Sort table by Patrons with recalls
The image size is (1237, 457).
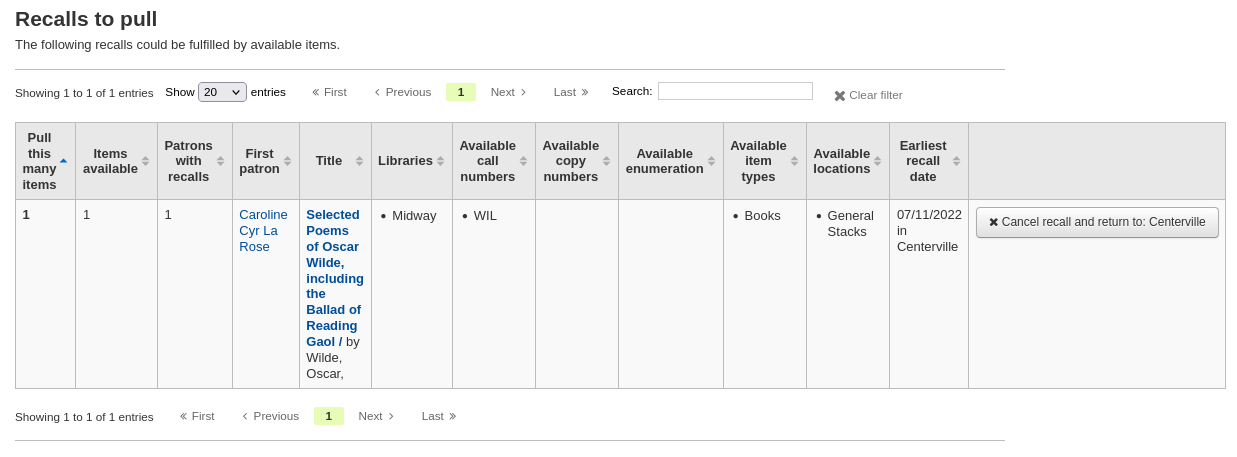[x=220, y=161]
